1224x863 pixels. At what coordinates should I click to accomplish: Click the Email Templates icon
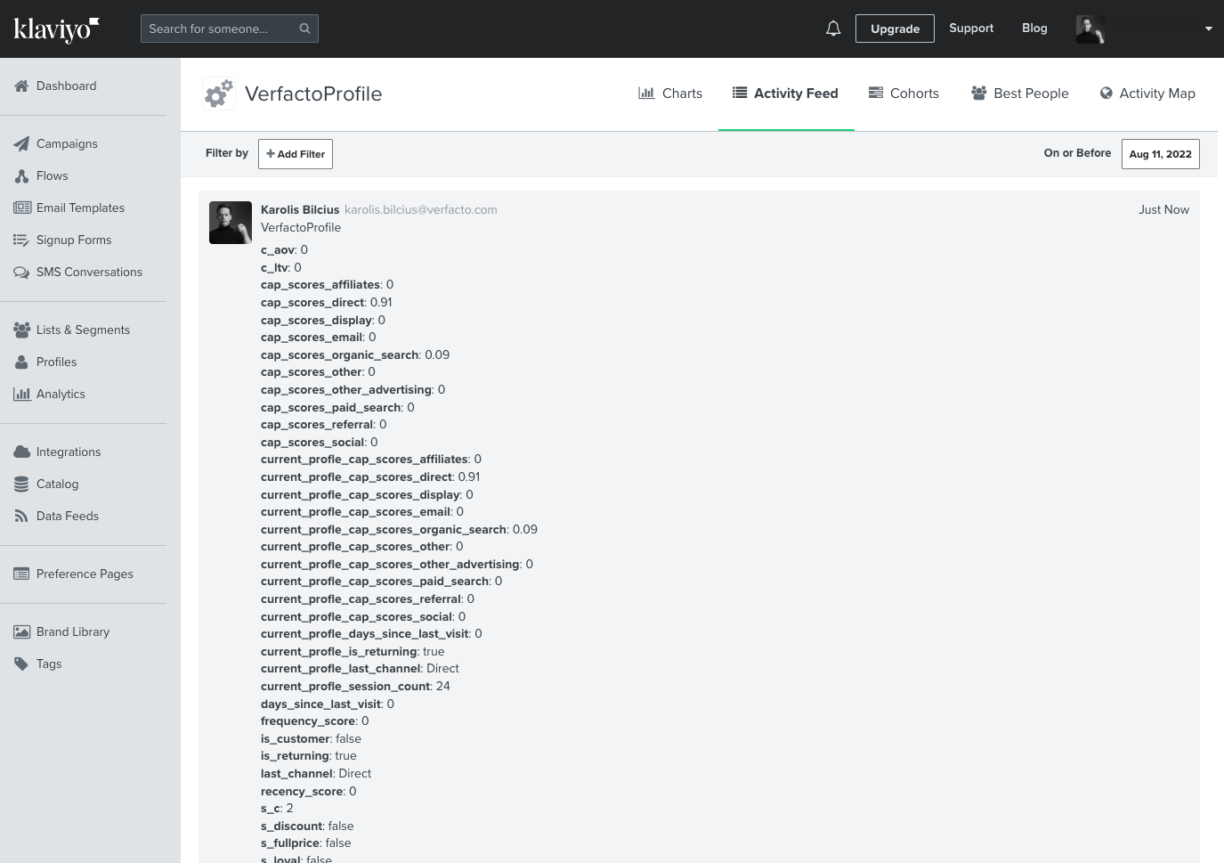[x=21, y=208]
